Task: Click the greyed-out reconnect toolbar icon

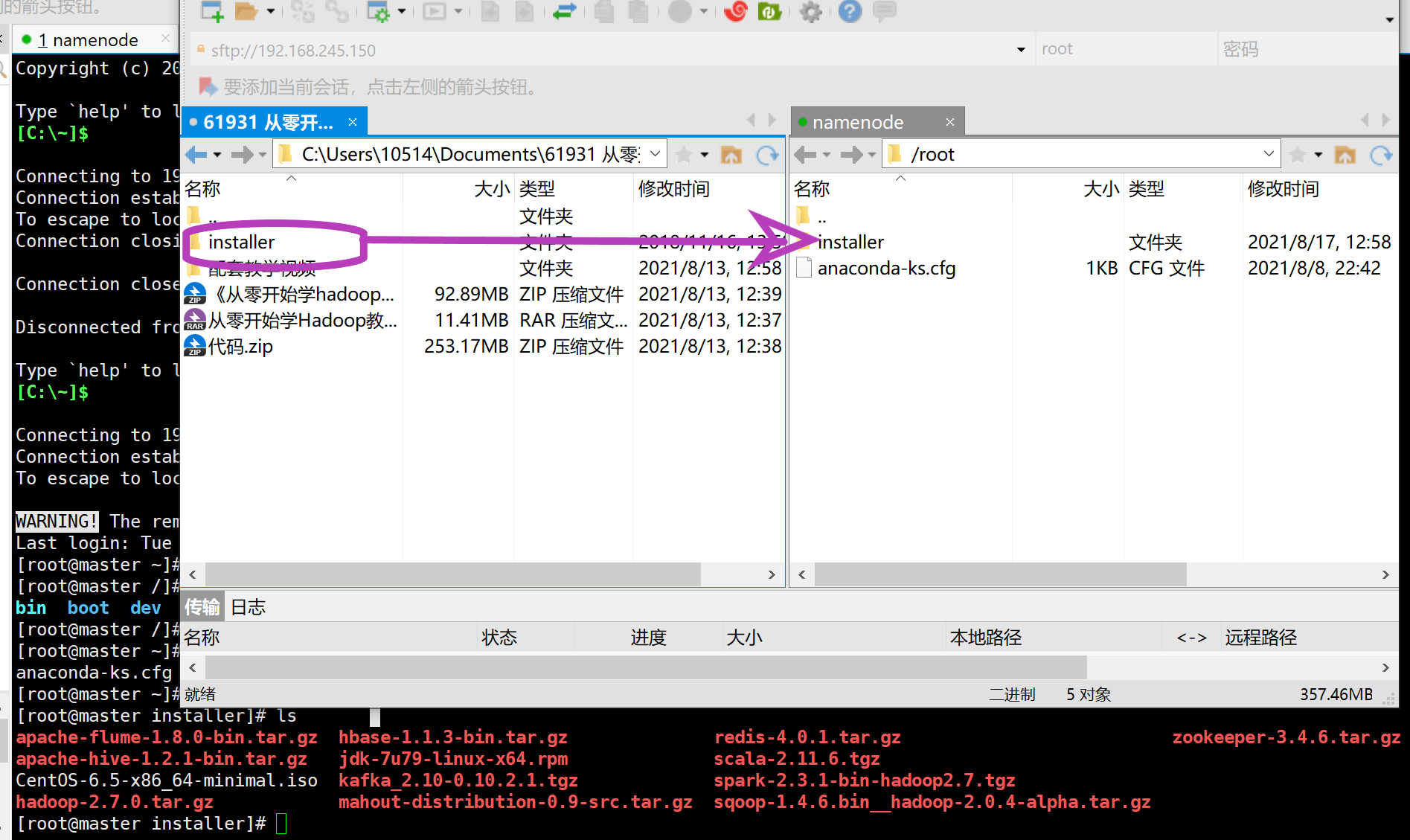Action: (x=336, y=11)
